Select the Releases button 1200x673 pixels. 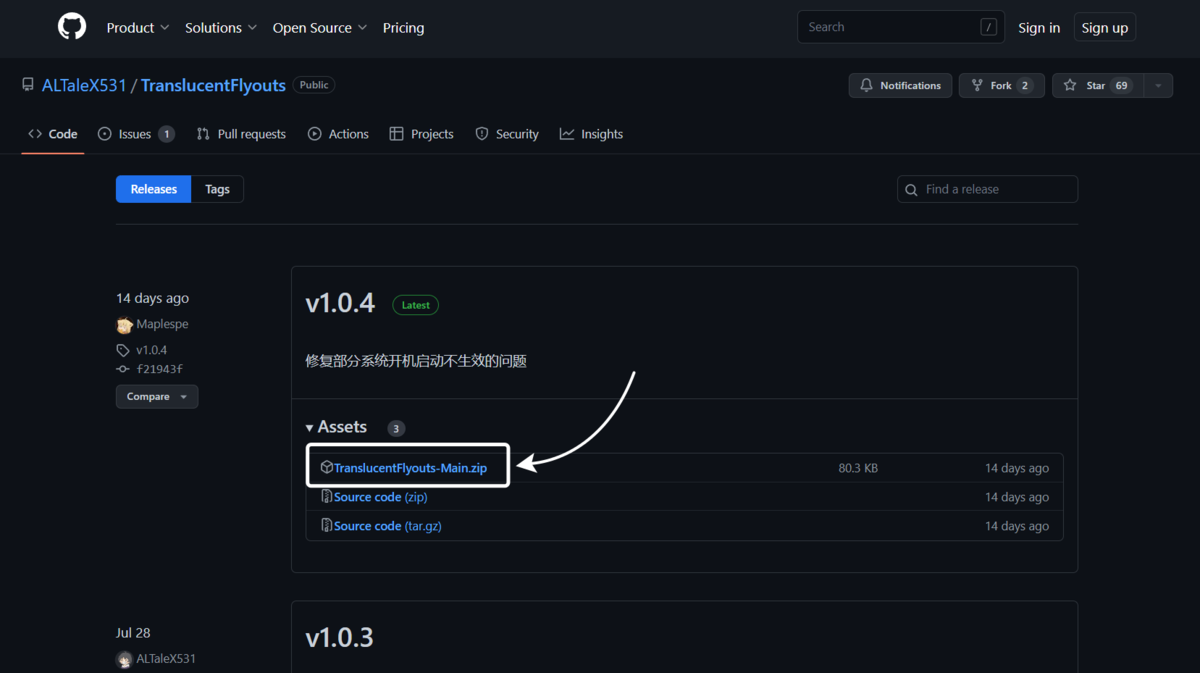point(153,189)
